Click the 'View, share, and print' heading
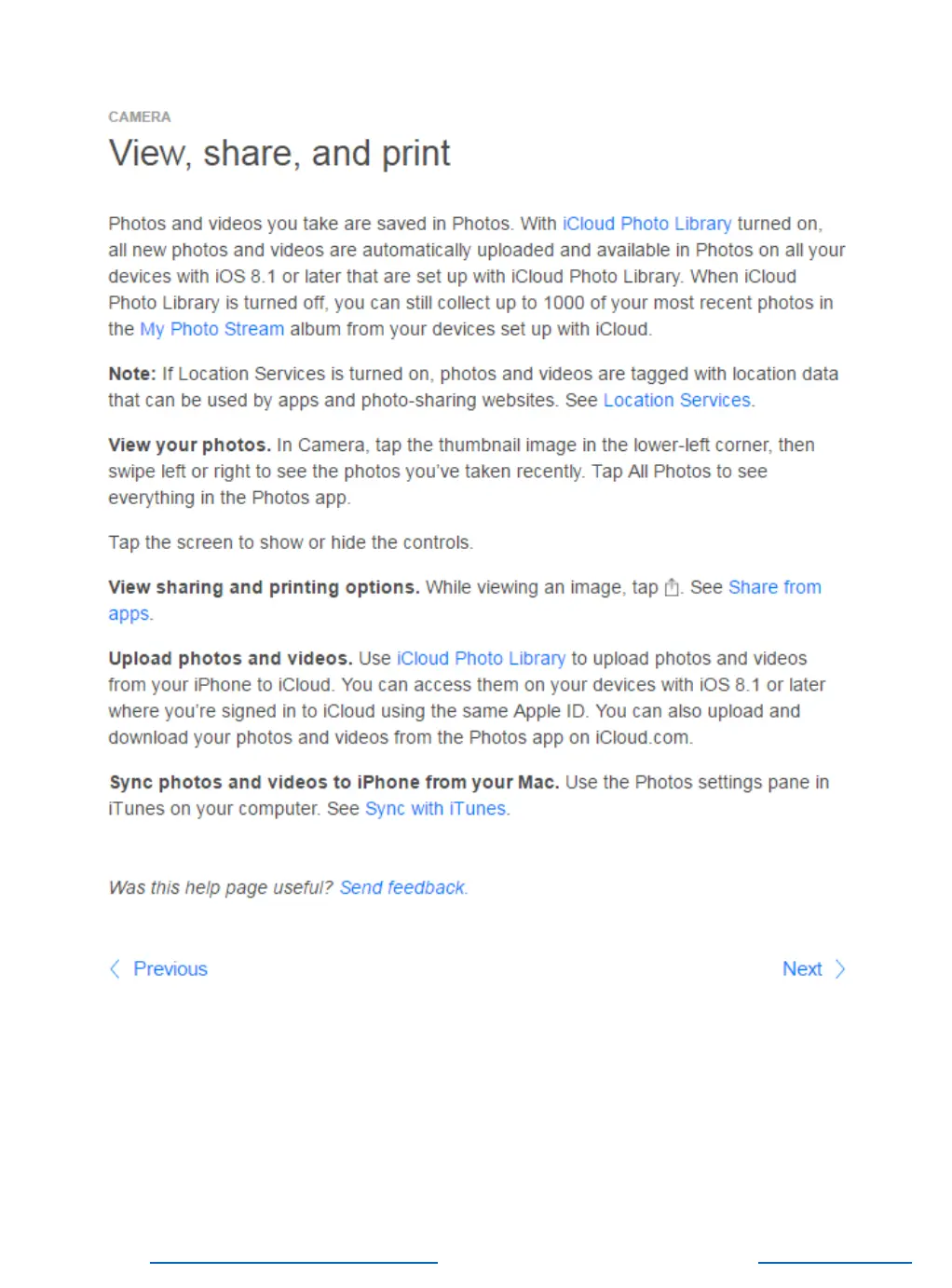This screenshot has height=1288, width=952. point(279,154)
